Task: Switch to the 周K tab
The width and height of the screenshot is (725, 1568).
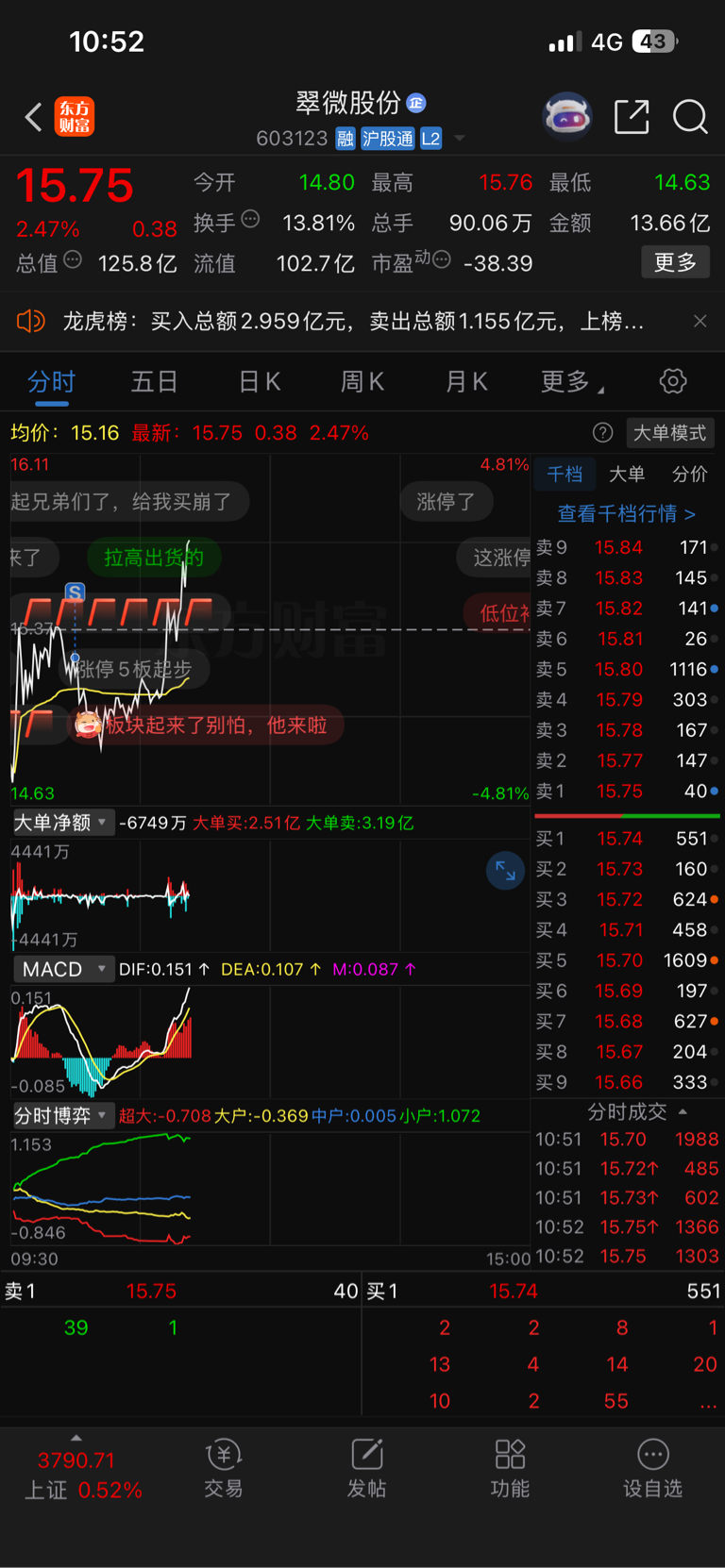Action: click(x=362, y=381)
